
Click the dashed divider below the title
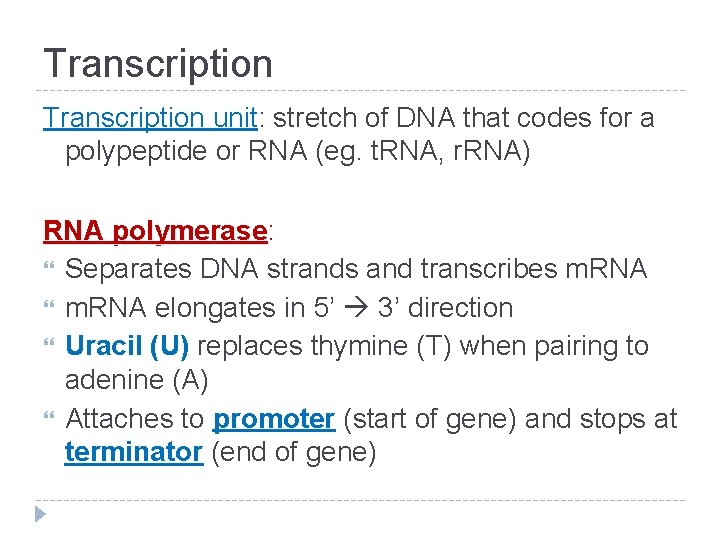pos(360,90)
